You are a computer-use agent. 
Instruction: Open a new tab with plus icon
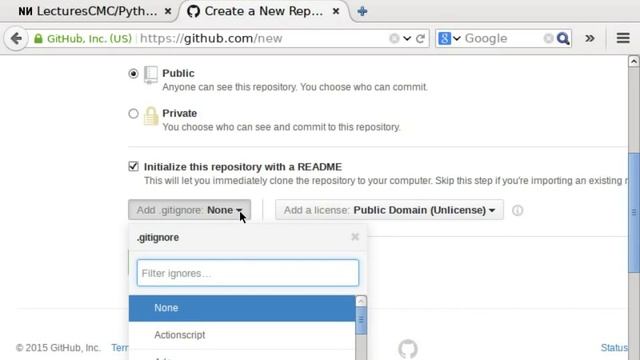coord(362,11)
